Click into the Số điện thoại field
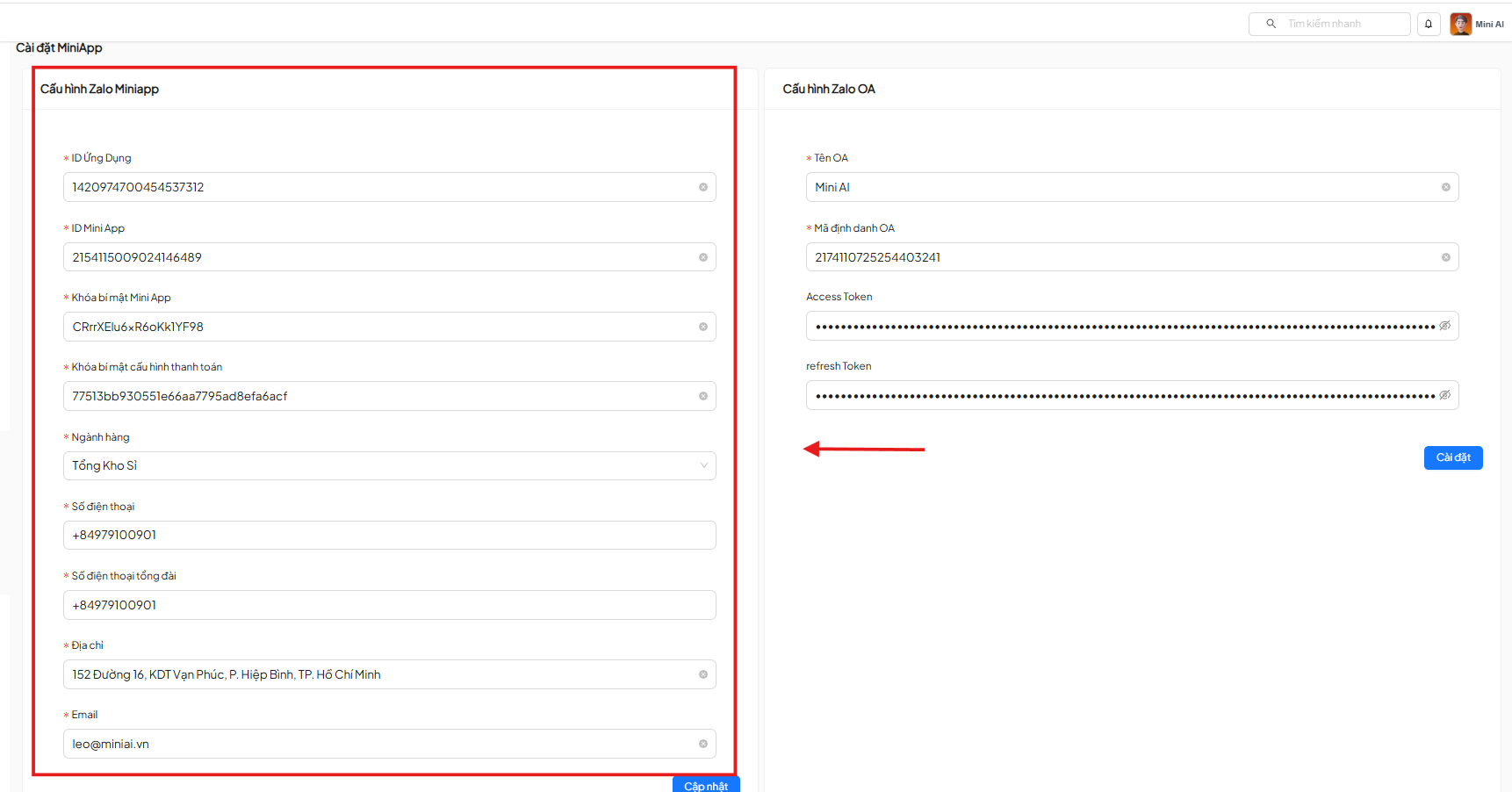Viewport: 1512px width, 792px height. [x=389, y=535]
